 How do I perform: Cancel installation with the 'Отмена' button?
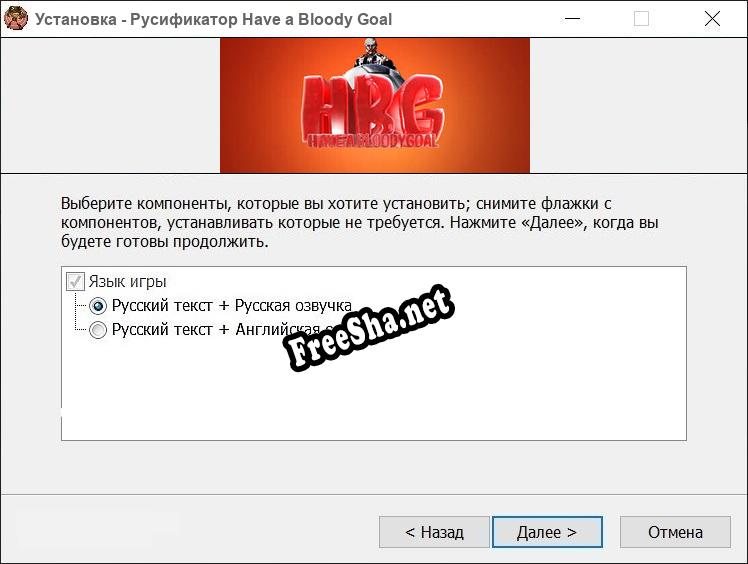675,532
